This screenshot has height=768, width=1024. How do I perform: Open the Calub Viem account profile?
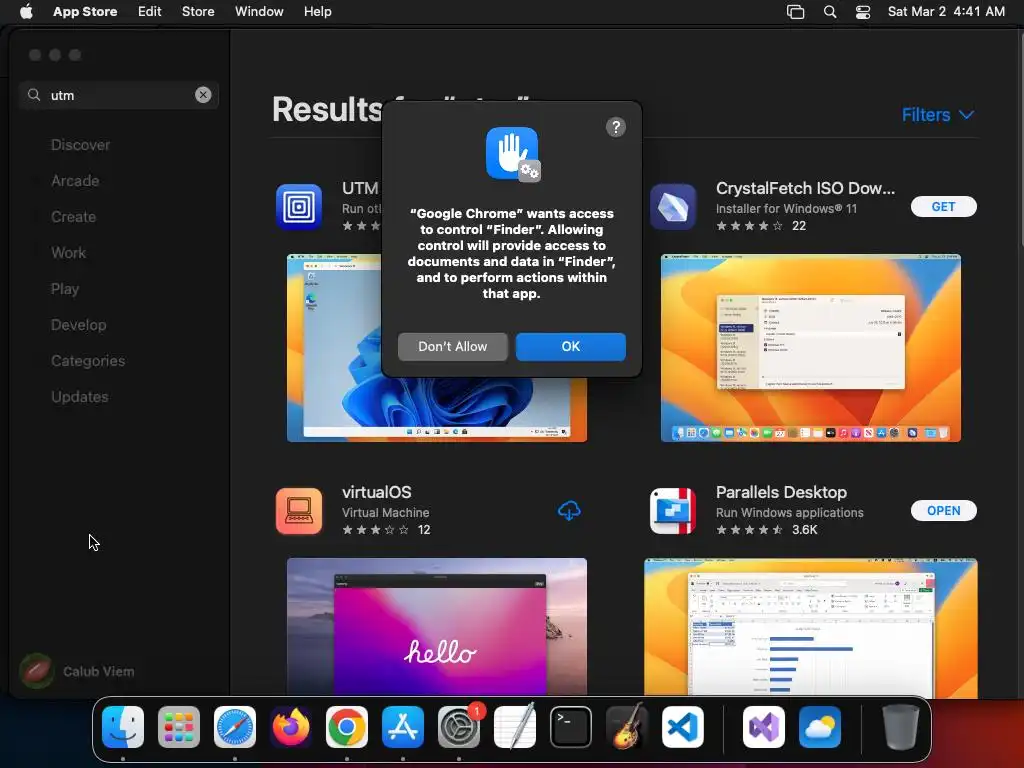pos(77,671)
